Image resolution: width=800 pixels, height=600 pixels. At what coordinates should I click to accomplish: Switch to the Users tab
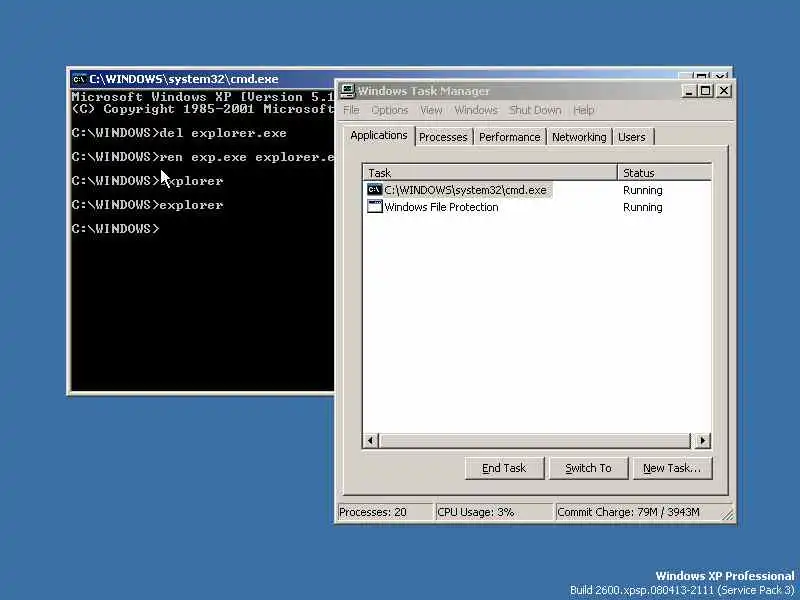click(632, 137)
